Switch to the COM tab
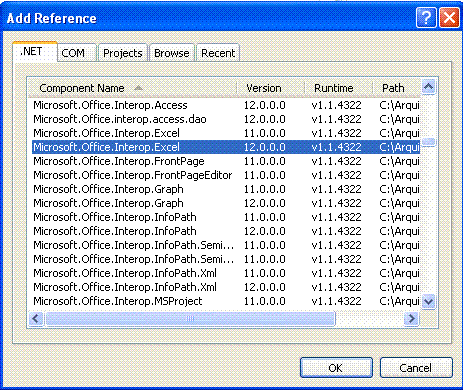463x390 pixels. click(77, 53)
